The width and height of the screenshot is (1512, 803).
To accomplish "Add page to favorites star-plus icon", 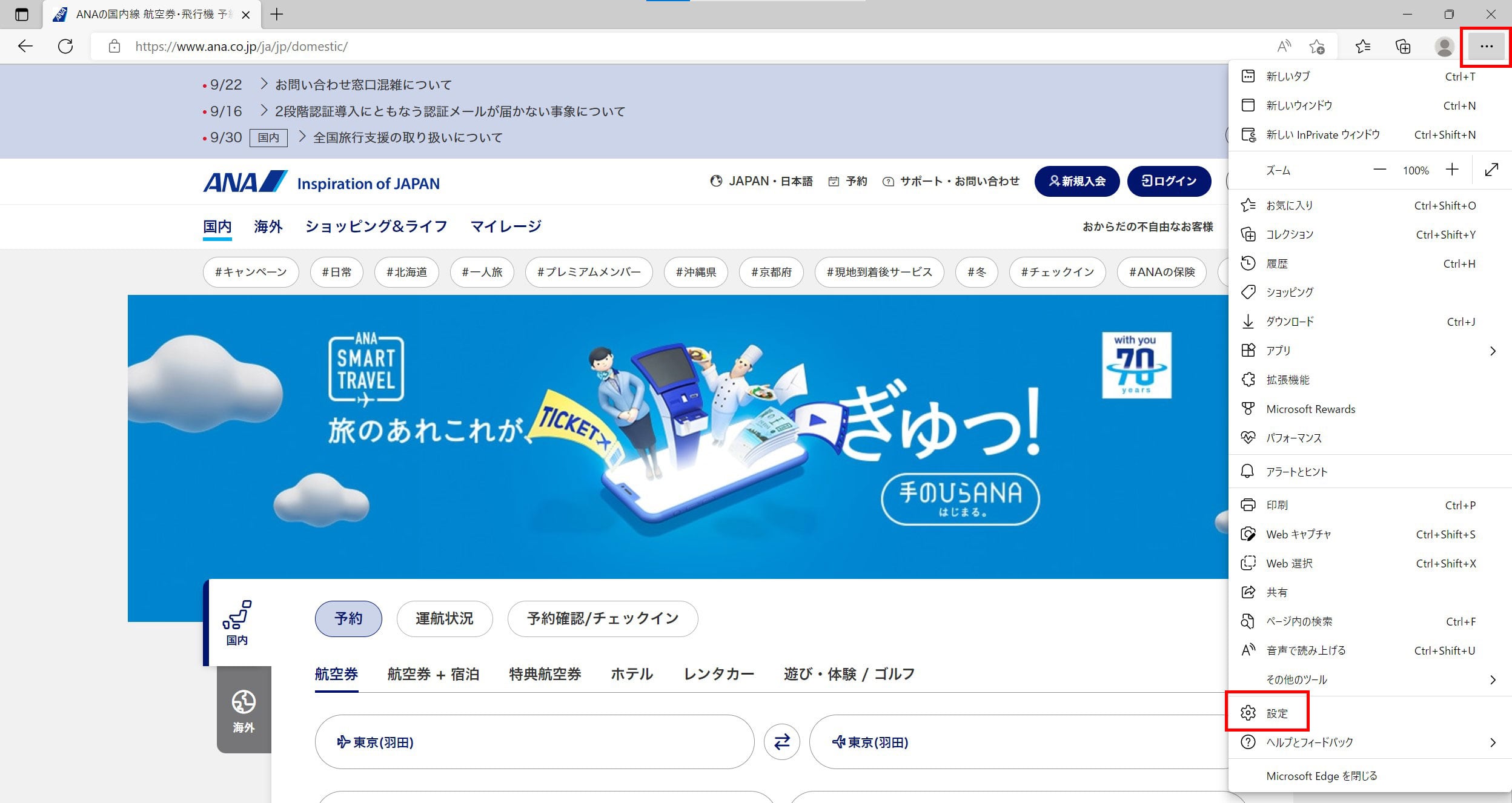I will (1317, 46).
